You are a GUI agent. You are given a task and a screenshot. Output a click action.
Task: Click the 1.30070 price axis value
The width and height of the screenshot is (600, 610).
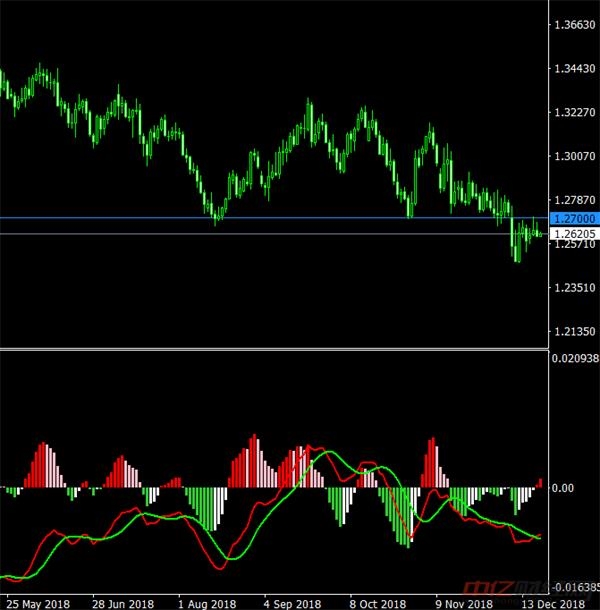click(575, 156)
